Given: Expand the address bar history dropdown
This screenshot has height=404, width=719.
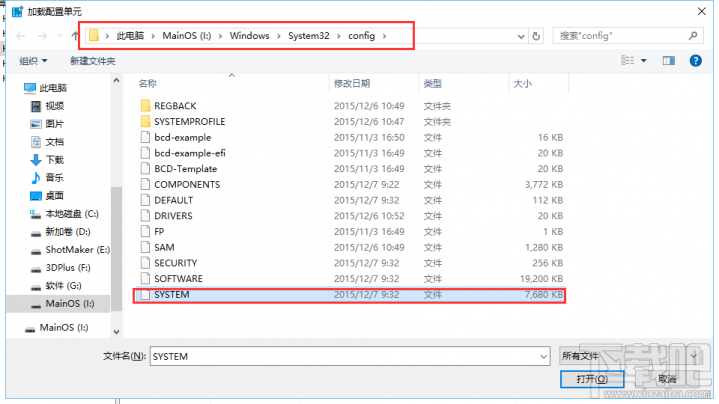Looking at the screenshot, I should coord(521,36).
